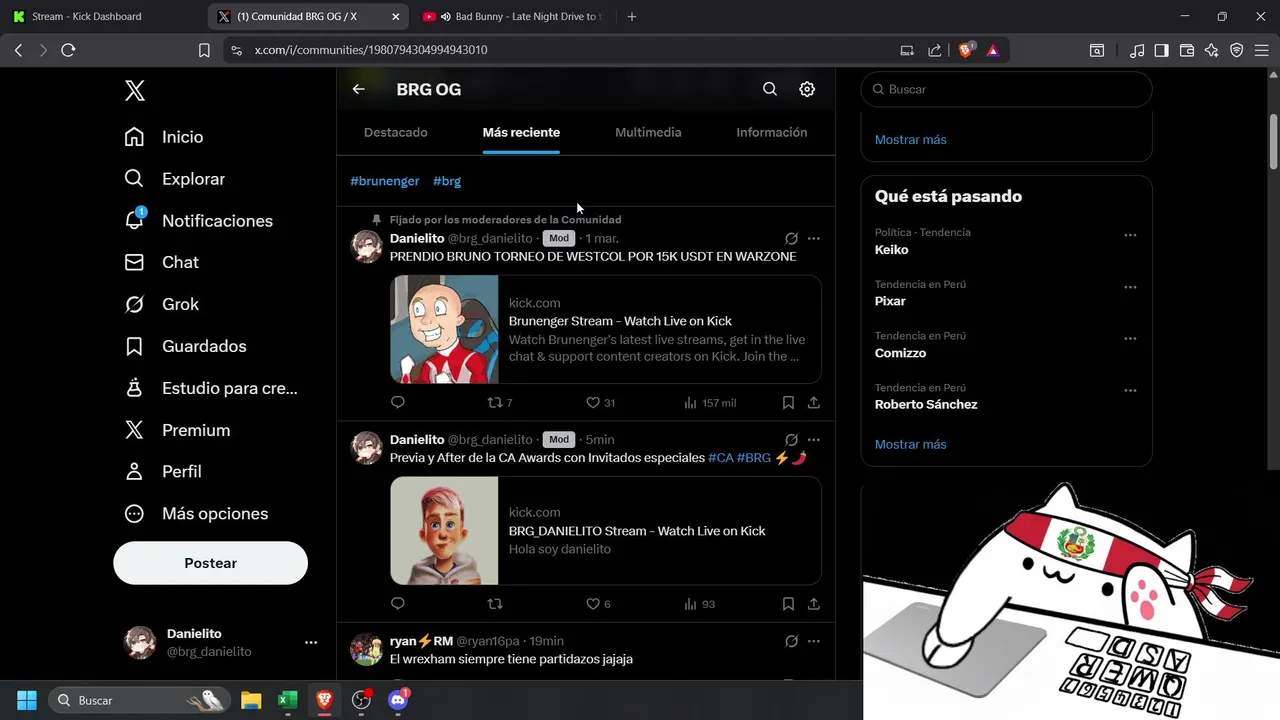This screenshot has height=720, width=1280.
Task: Open Notificaciones bell icon
Action: (135, 220)
